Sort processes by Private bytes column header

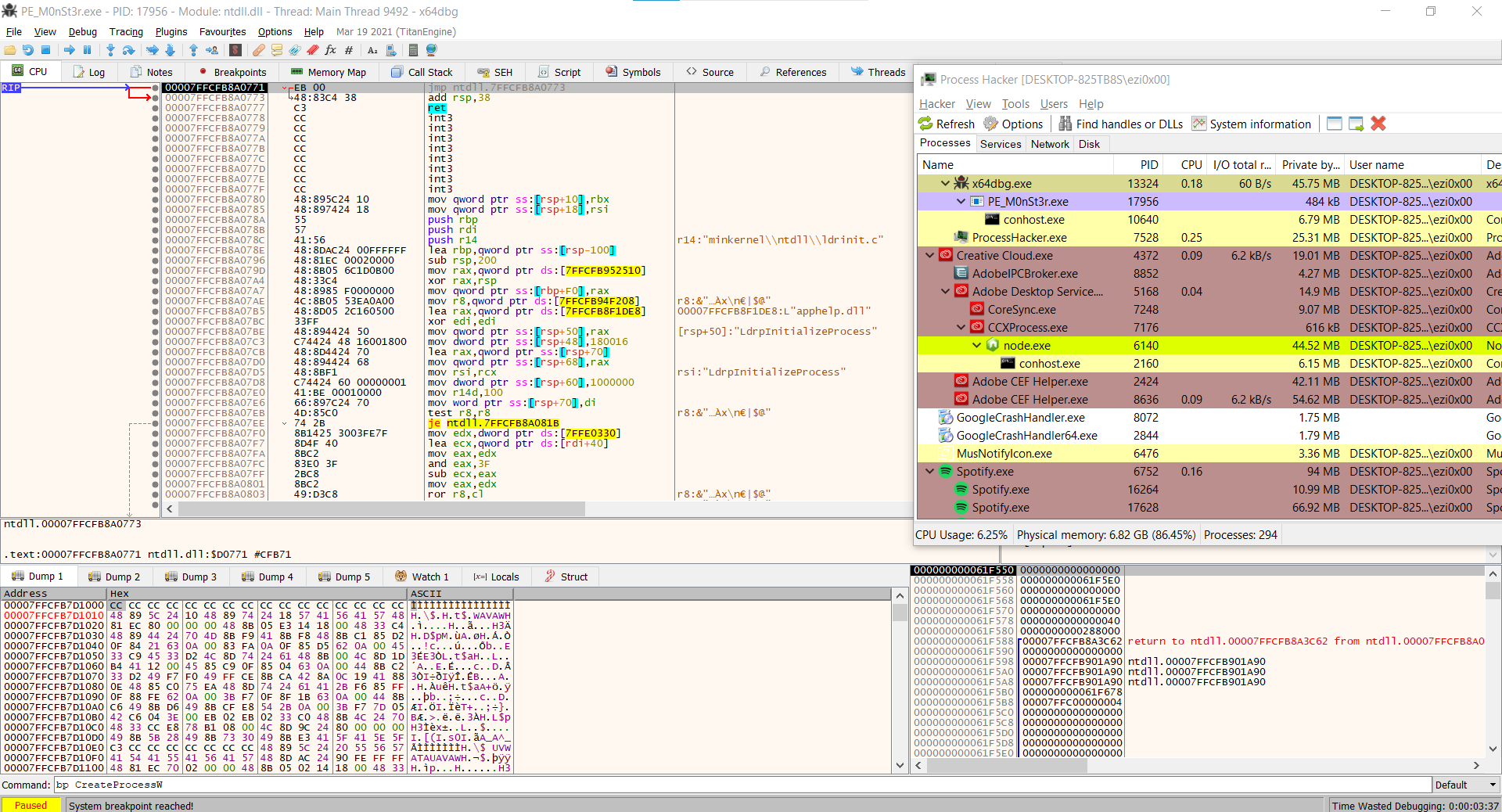coord(1310,164)
